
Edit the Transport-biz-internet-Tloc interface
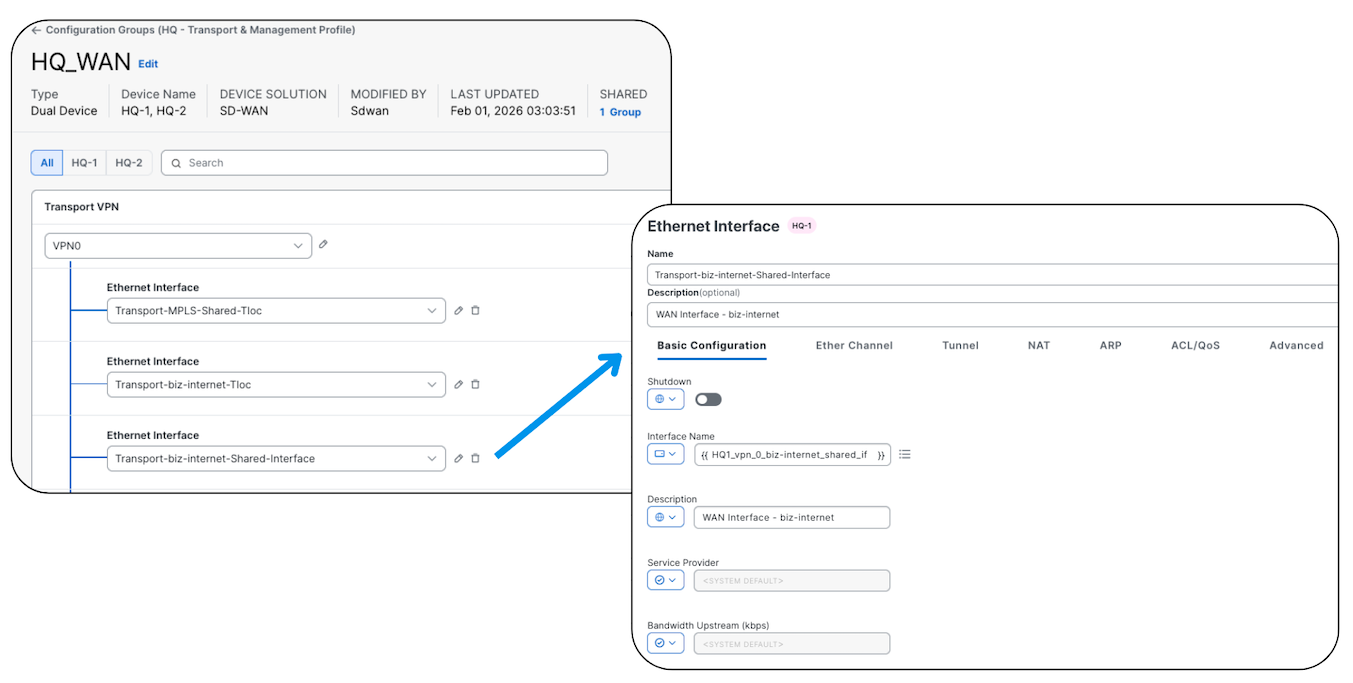click(x=458, y=384)
